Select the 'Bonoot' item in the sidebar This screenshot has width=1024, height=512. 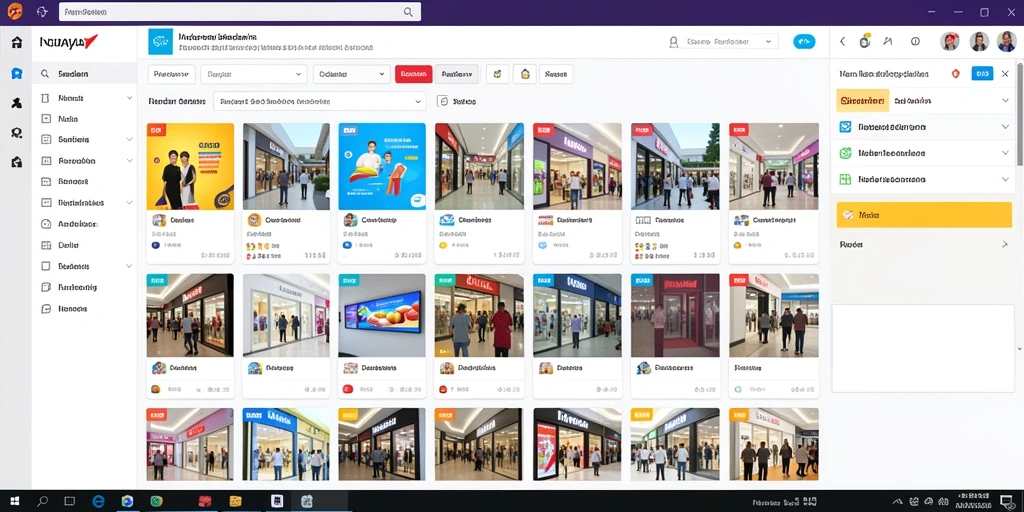click(x=84, y=182)
